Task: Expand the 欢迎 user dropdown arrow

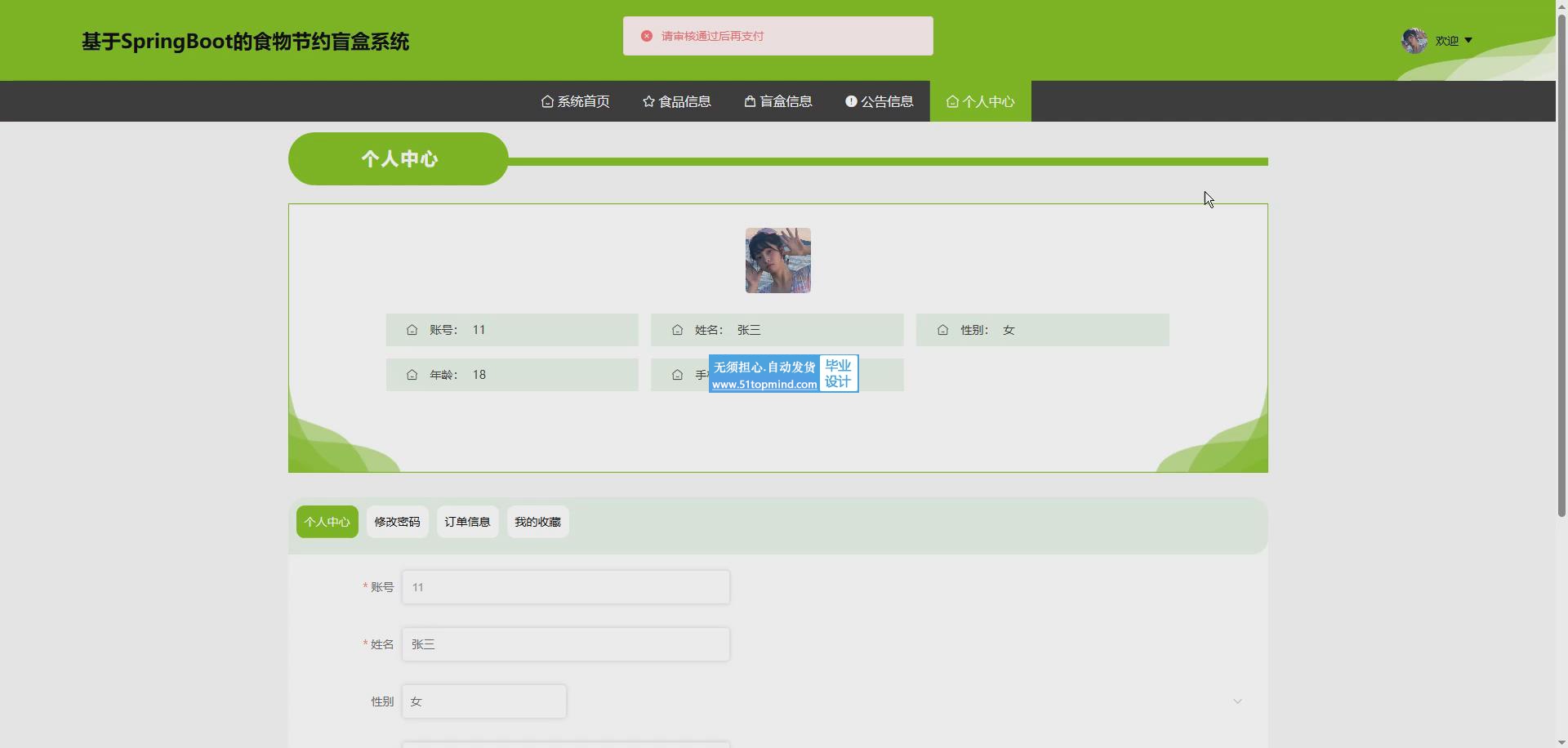Action: click(x=1468, y=40)
